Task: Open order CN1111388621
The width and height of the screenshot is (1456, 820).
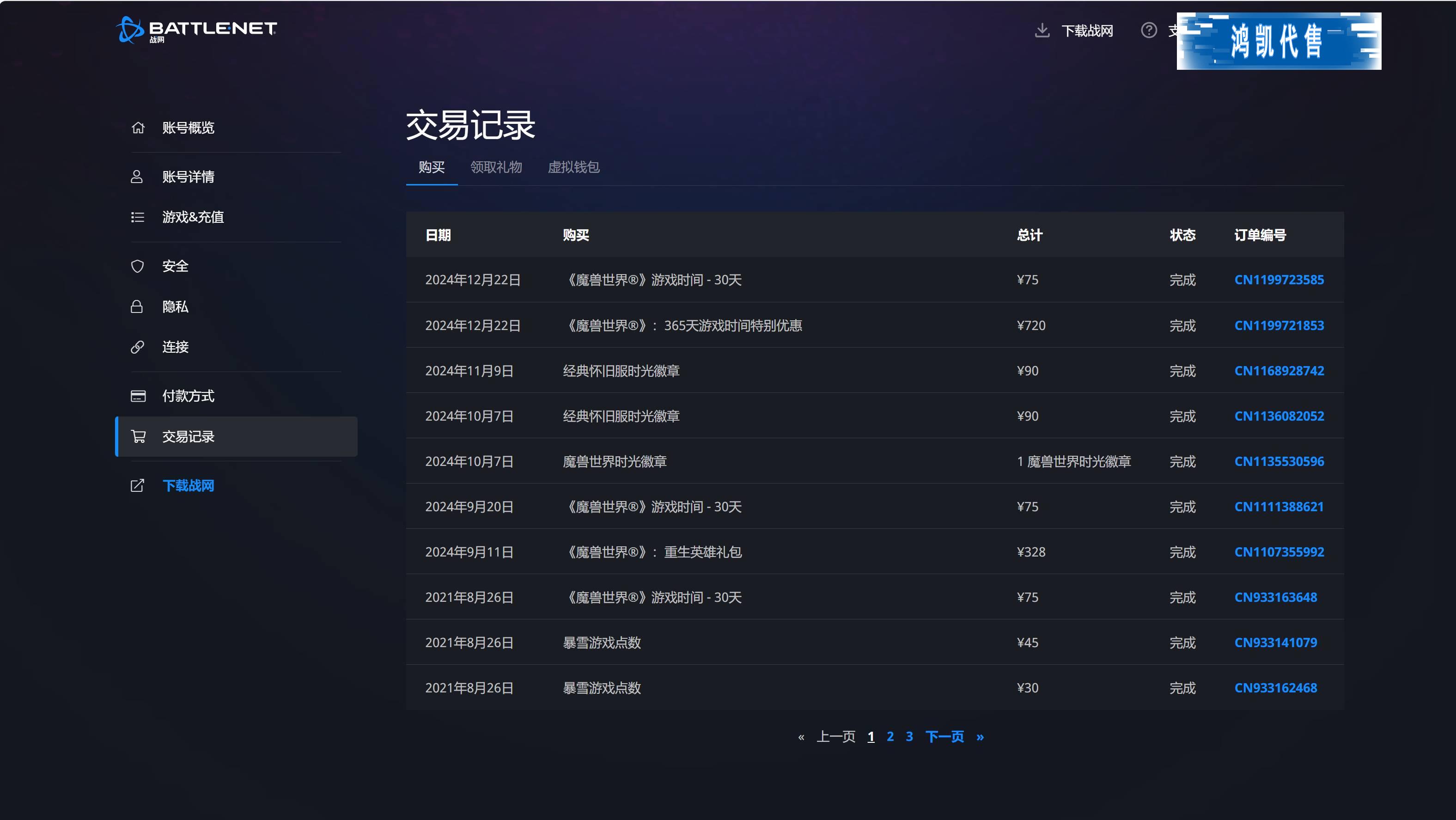Action: click(x=1279, y=506)
